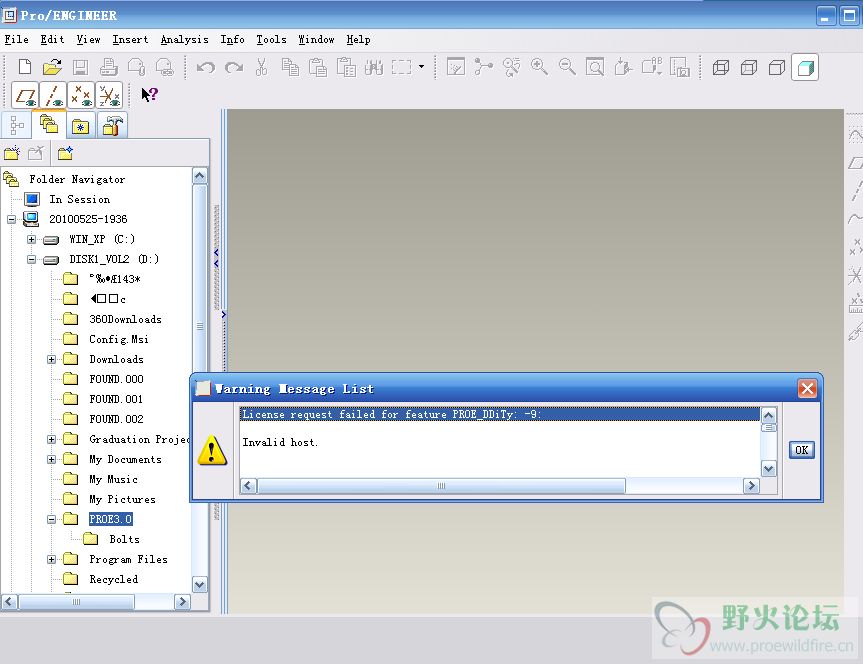Switch to the Model Tree tab
863x664 pixels.
coord(17,126)
